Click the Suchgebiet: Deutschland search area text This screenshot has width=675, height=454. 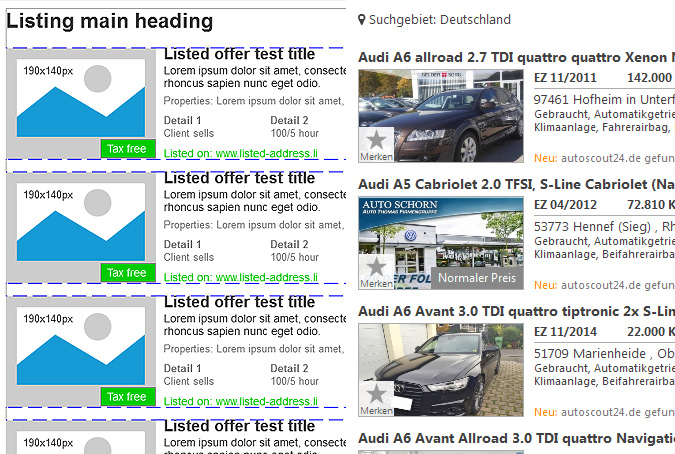439,20
